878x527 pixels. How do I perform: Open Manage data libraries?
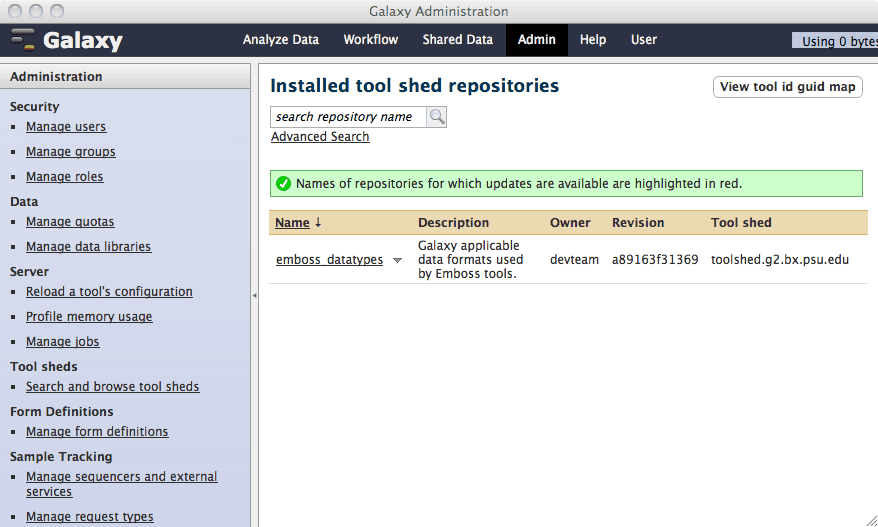pos(88,247)
